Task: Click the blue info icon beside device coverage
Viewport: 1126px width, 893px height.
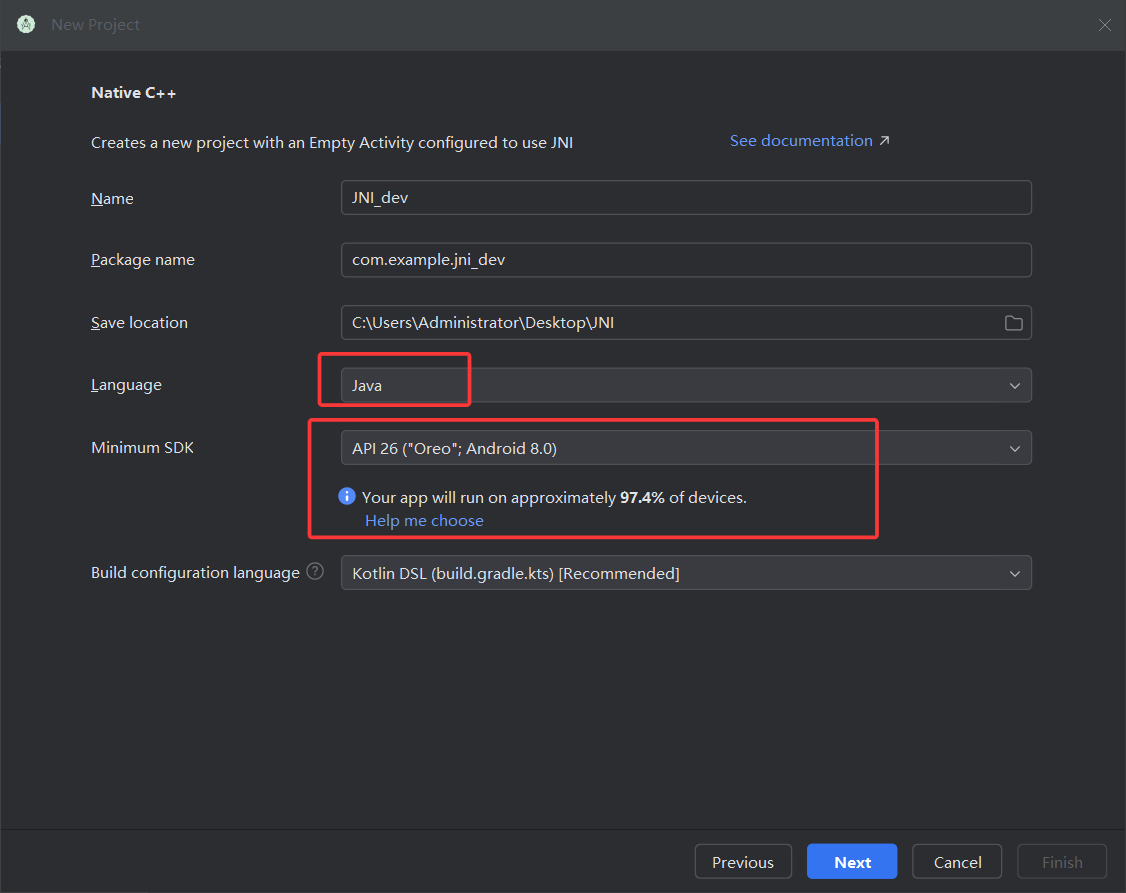Action: click(347, 496)
